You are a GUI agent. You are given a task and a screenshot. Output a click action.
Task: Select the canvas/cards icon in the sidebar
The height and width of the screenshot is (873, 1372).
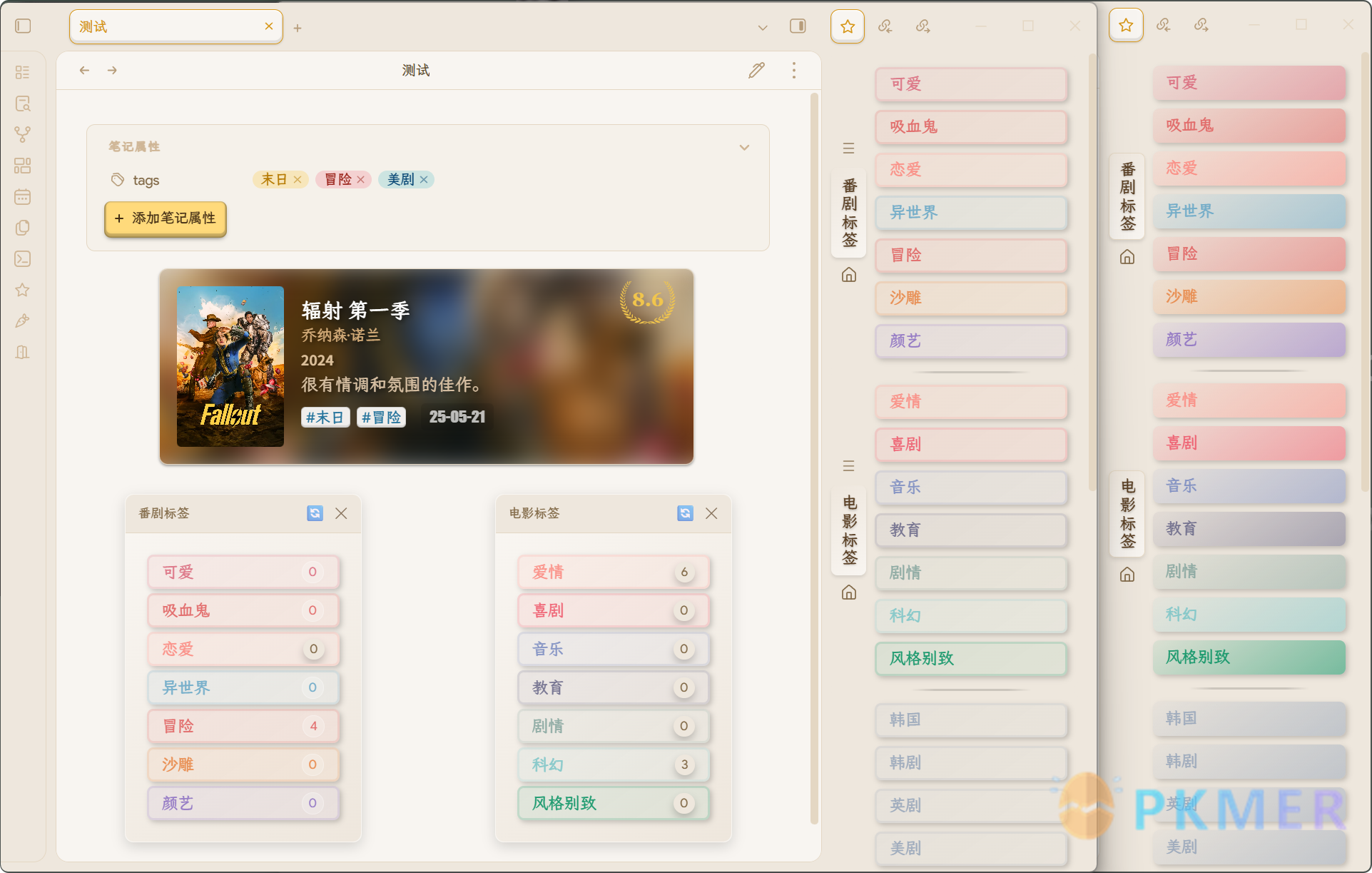point(23,166)
